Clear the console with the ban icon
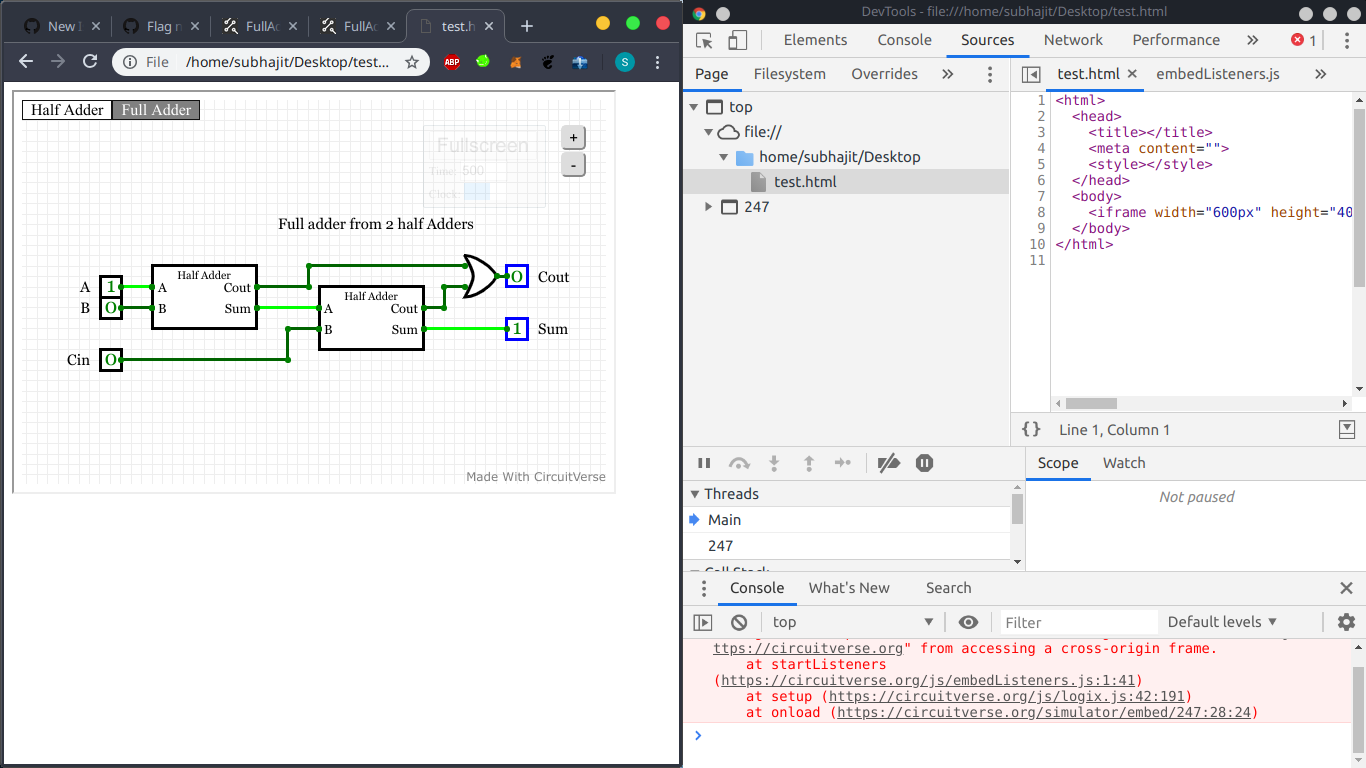 coord(739,622)
